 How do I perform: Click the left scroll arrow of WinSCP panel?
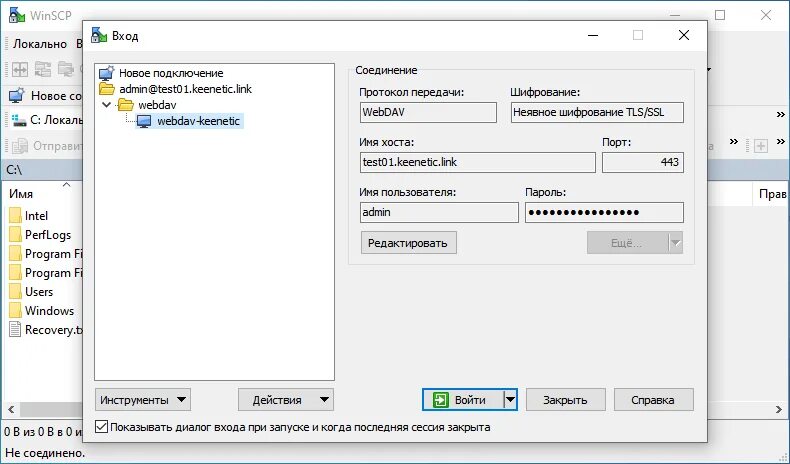click(11, 410)
